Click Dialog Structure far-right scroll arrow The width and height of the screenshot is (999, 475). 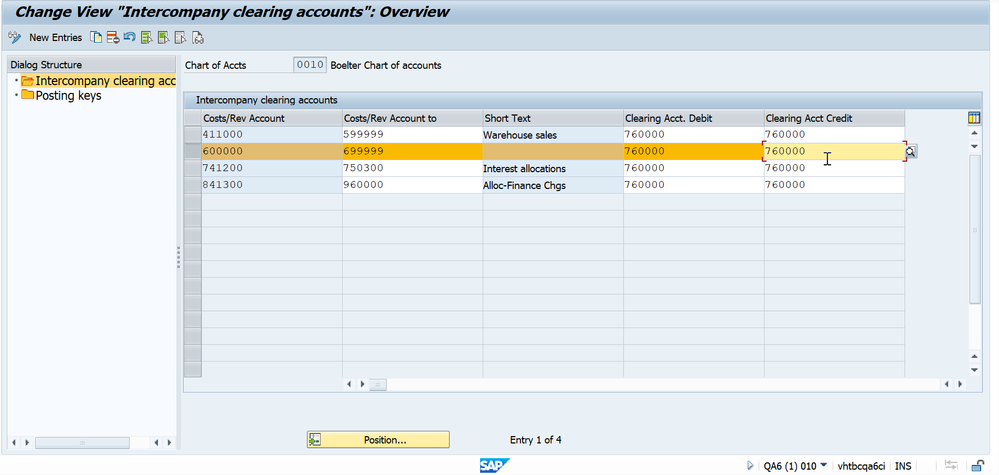click(x=169, y=443)
